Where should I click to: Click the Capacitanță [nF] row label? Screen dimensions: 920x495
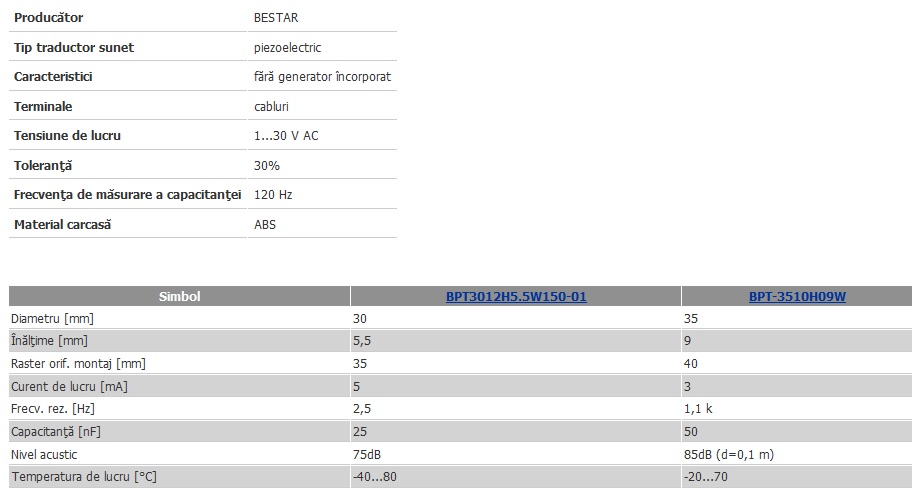[x=56, y=432]
